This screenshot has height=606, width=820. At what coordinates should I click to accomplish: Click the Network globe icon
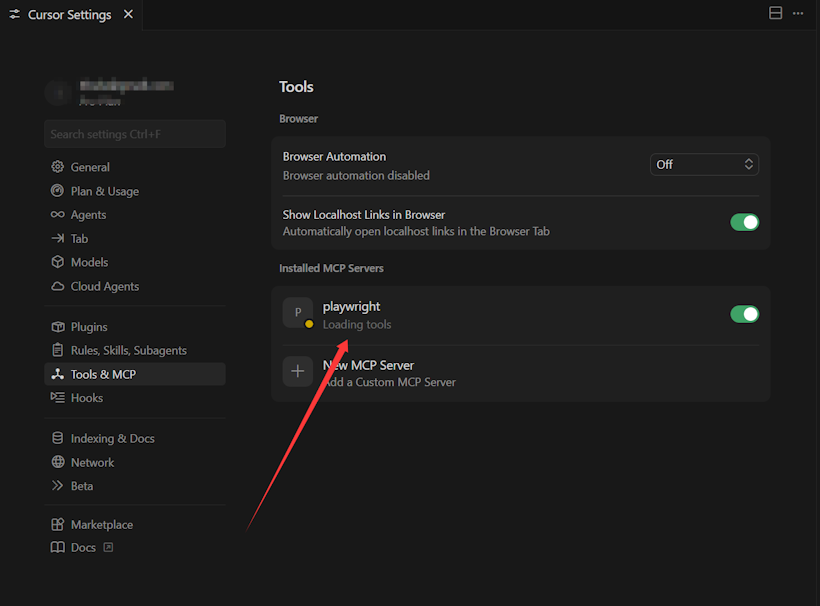[x=58, y=462]
